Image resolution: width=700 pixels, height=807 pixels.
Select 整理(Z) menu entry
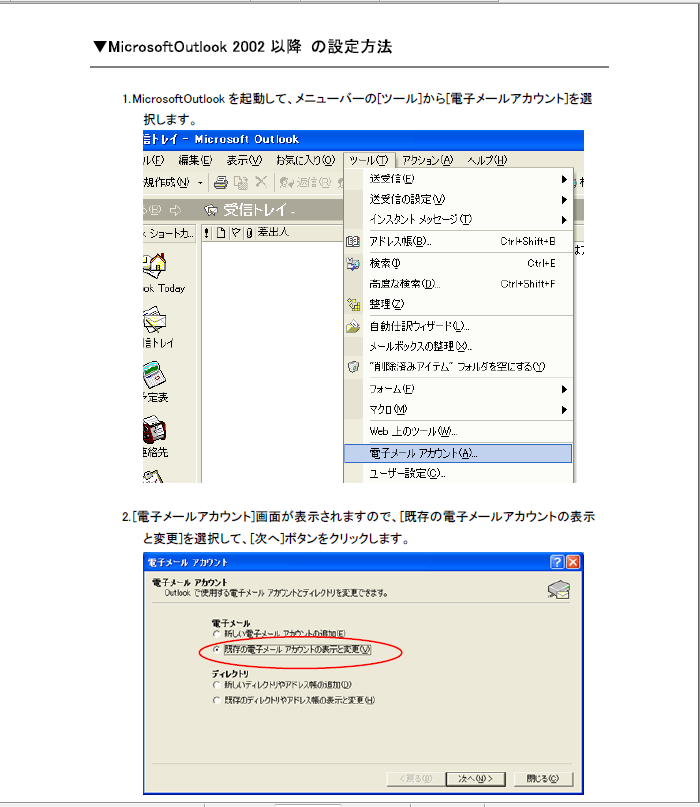(458, 304)
